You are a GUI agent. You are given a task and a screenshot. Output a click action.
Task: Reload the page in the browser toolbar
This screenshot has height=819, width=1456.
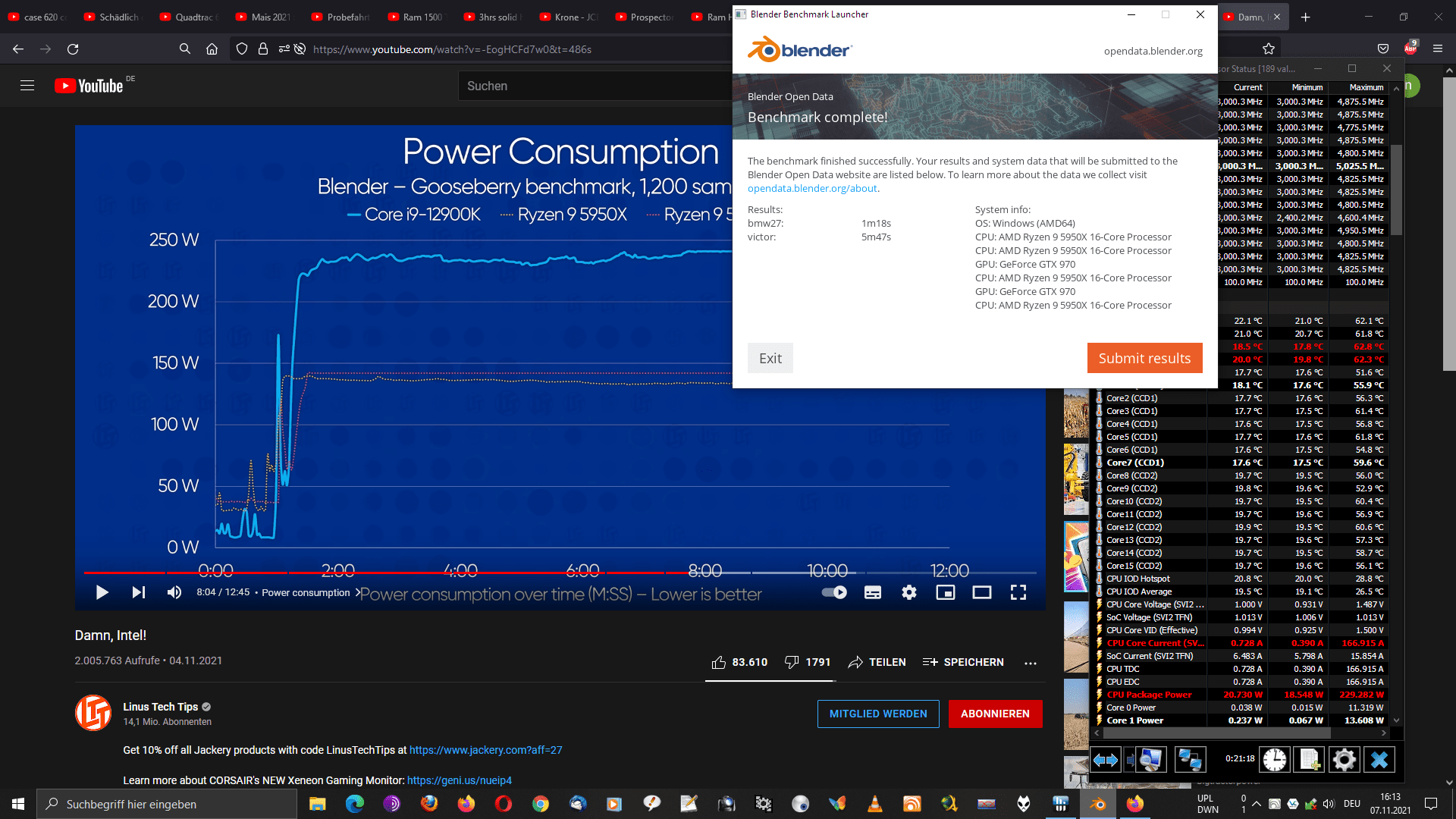[x=73, y=49]
